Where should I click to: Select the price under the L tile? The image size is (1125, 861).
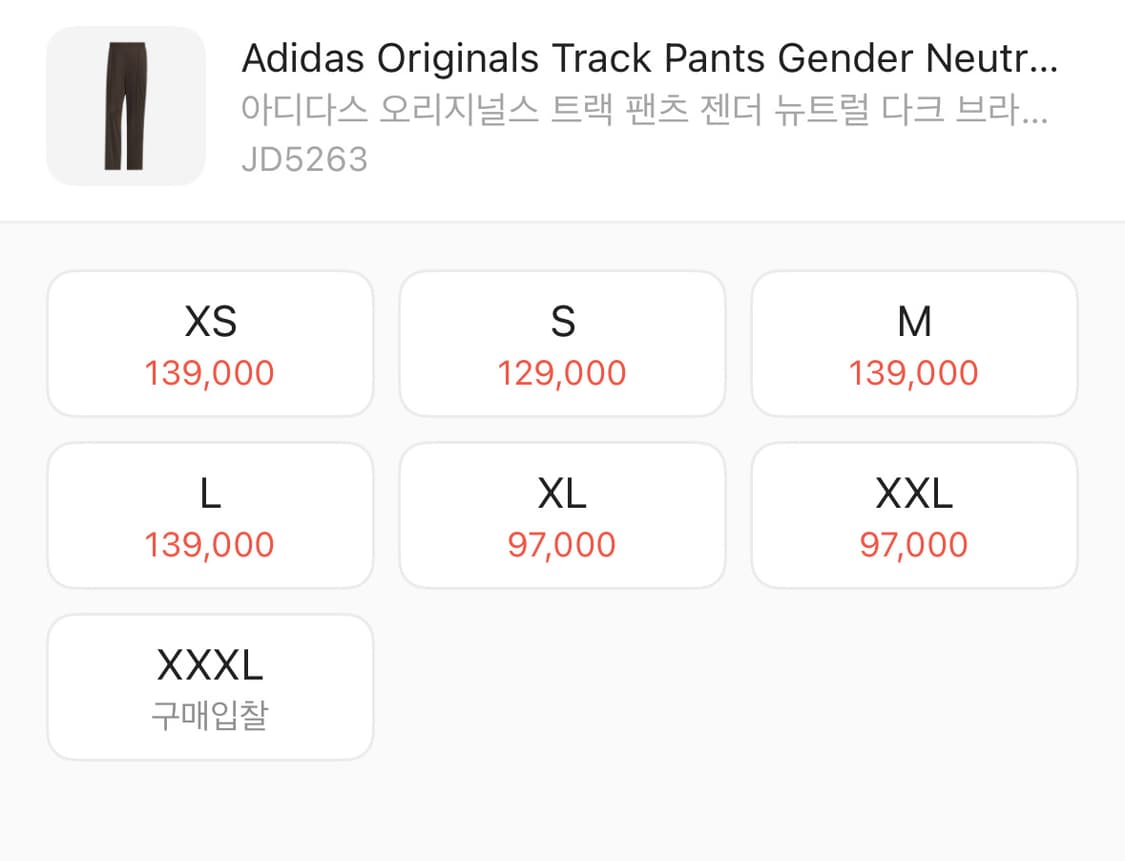(210, 544)
